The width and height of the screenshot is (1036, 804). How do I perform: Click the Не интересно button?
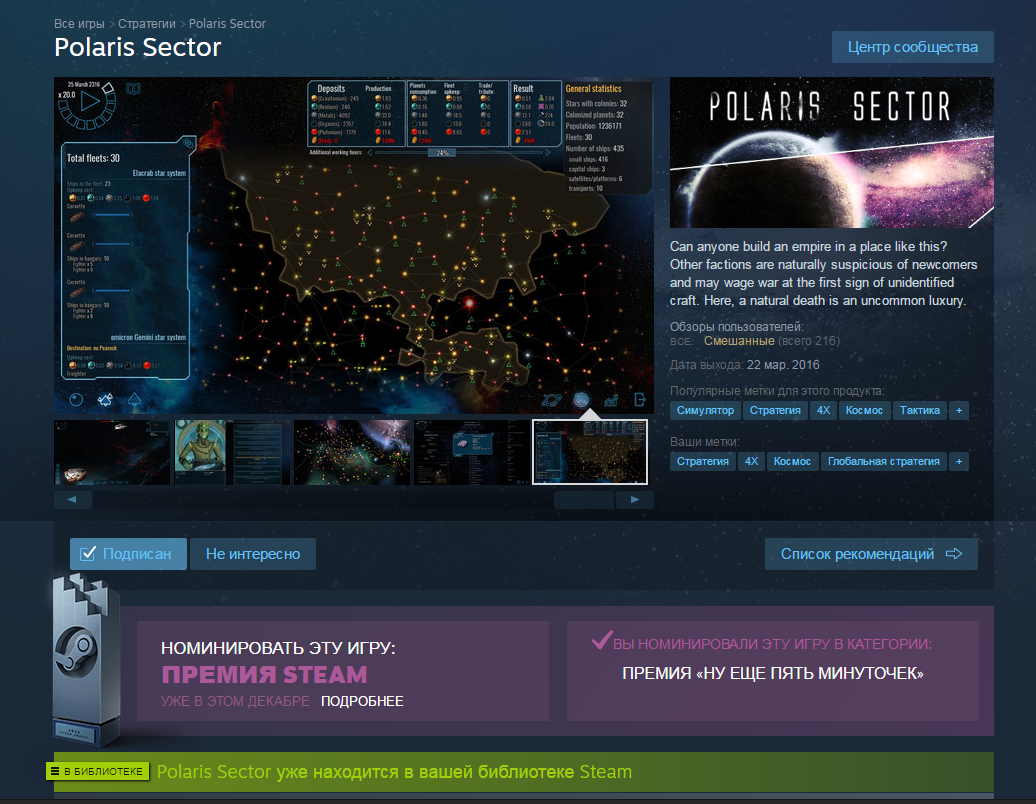click(x=253, y=554)
